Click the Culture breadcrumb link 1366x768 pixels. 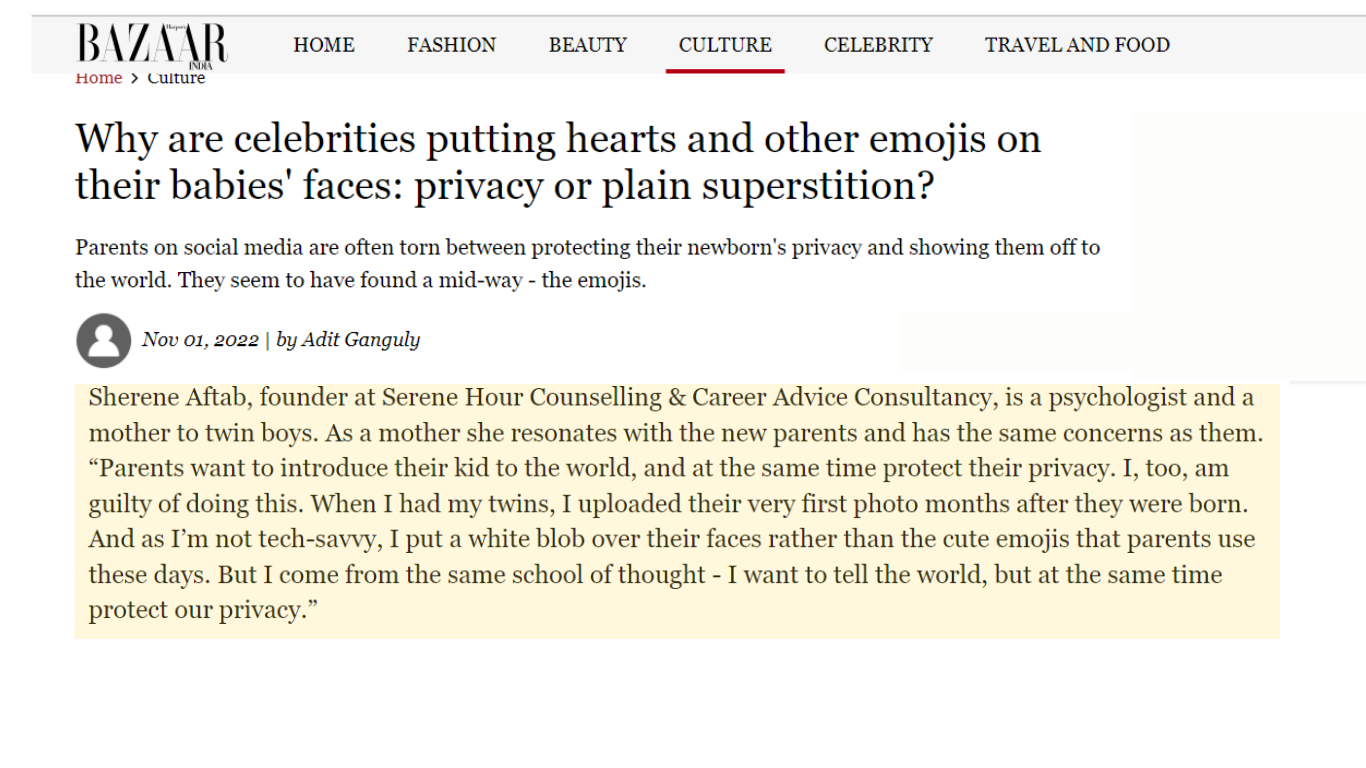176,79
